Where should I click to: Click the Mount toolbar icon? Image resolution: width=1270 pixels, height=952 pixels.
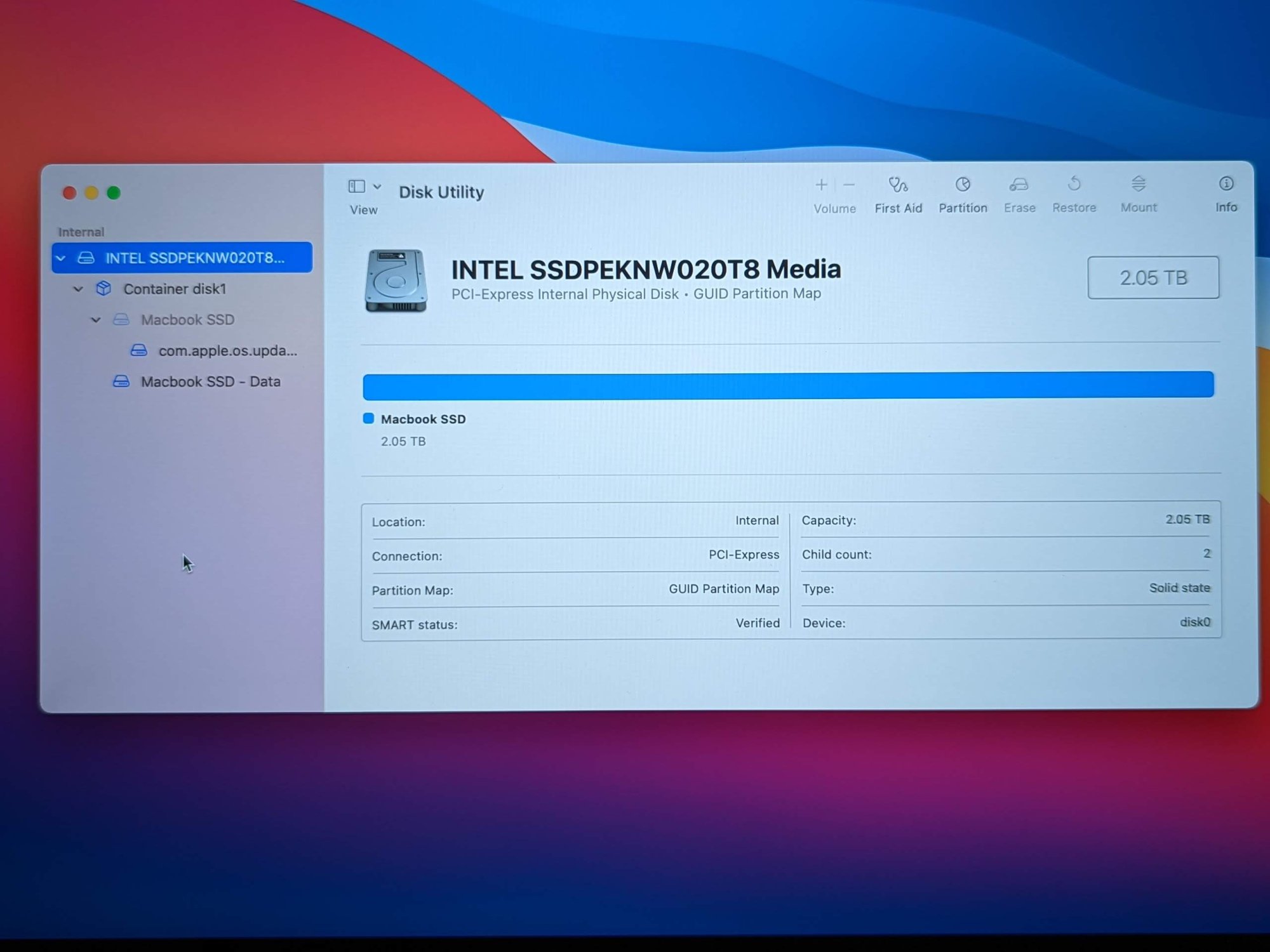pos(1138,184)
